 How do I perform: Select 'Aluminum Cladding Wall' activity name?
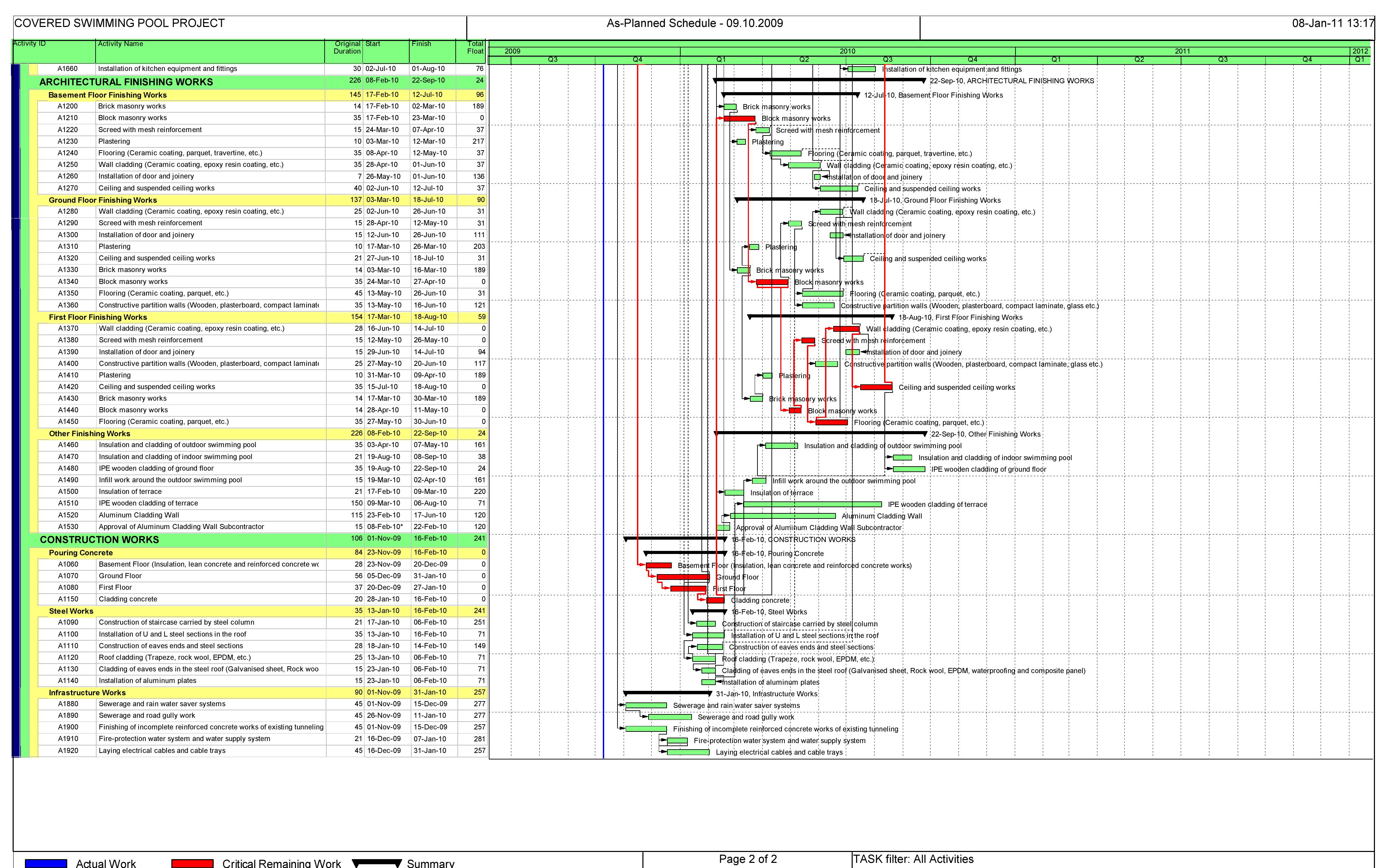(139, 515)
